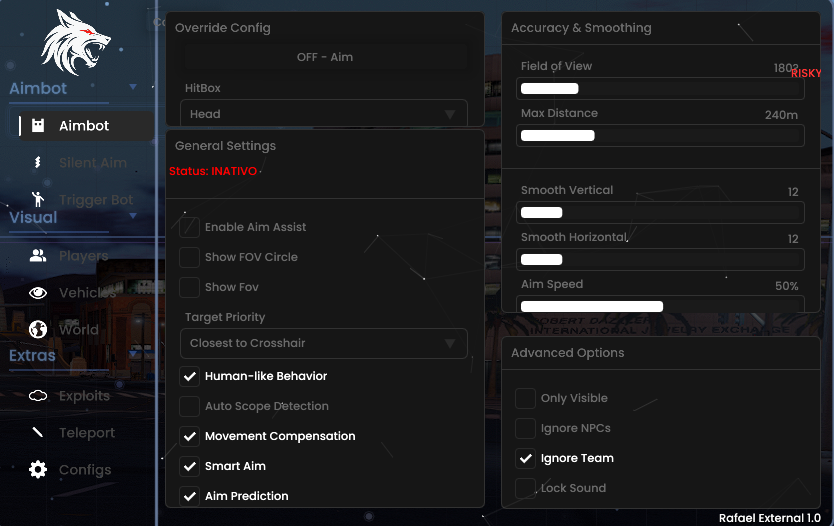Screen dimensions: 834x526
Task: Enable the Only Visible checkbox
Action: click(x=525, y=398)
